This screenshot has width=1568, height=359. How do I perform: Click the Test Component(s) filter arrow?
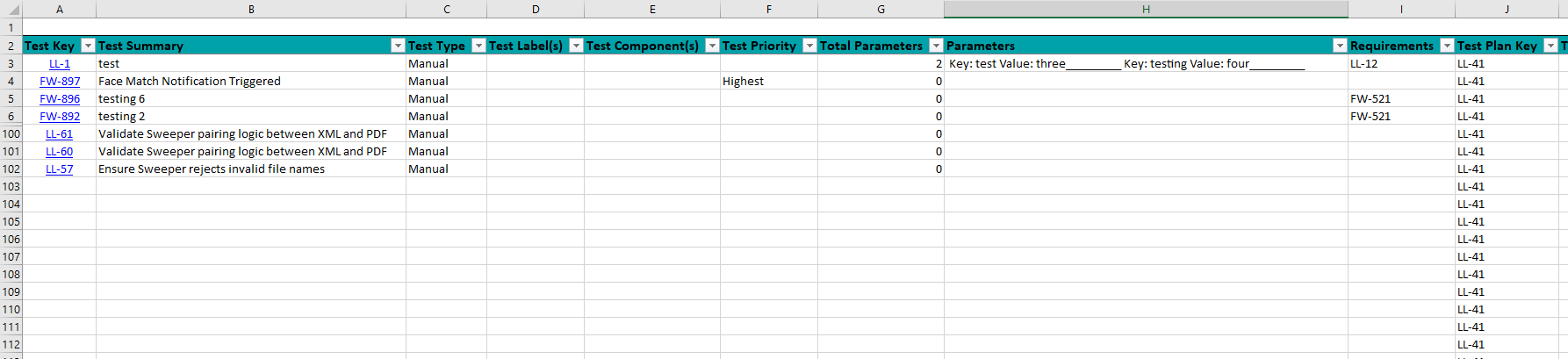point(712,46)
